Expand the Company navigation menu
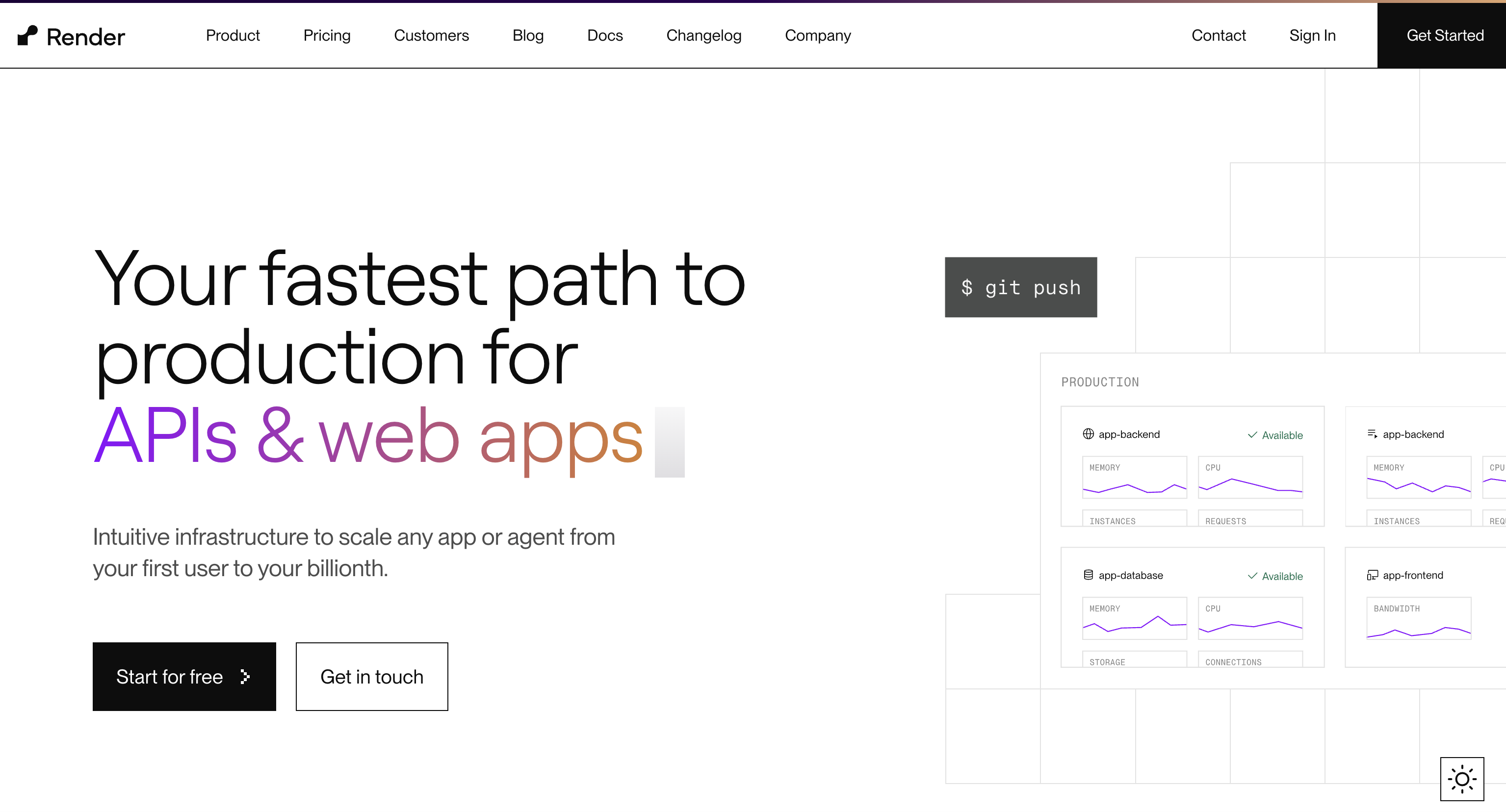The height and width of the screenshot is (812, 1506). pos(817,36)
